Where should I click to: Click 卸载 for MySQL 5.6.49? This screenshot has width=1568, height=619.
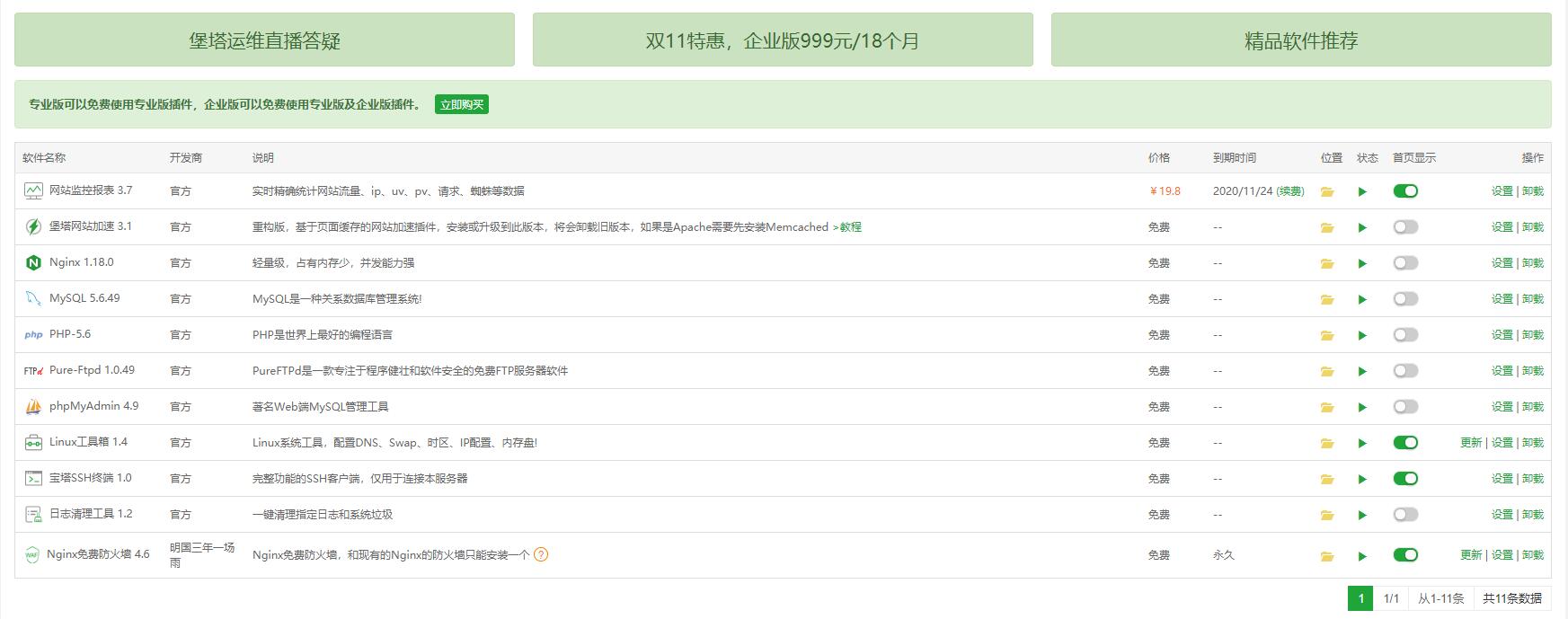(x=1533, y=298)
